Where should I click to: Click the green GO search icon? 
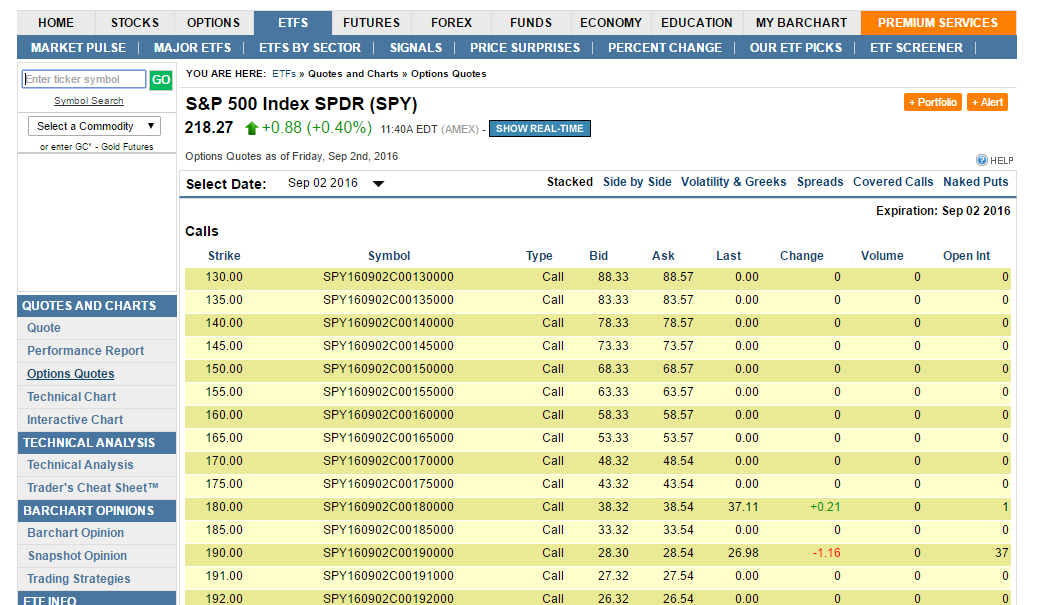click(x=160, y=79)
